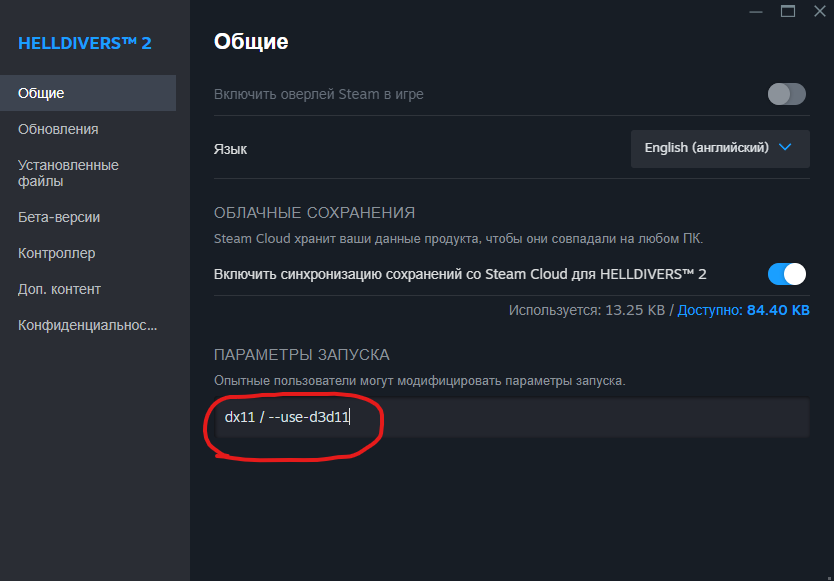Open the Конфиденциальность sidebar item
Screen dimensions: 834x581
88,325
